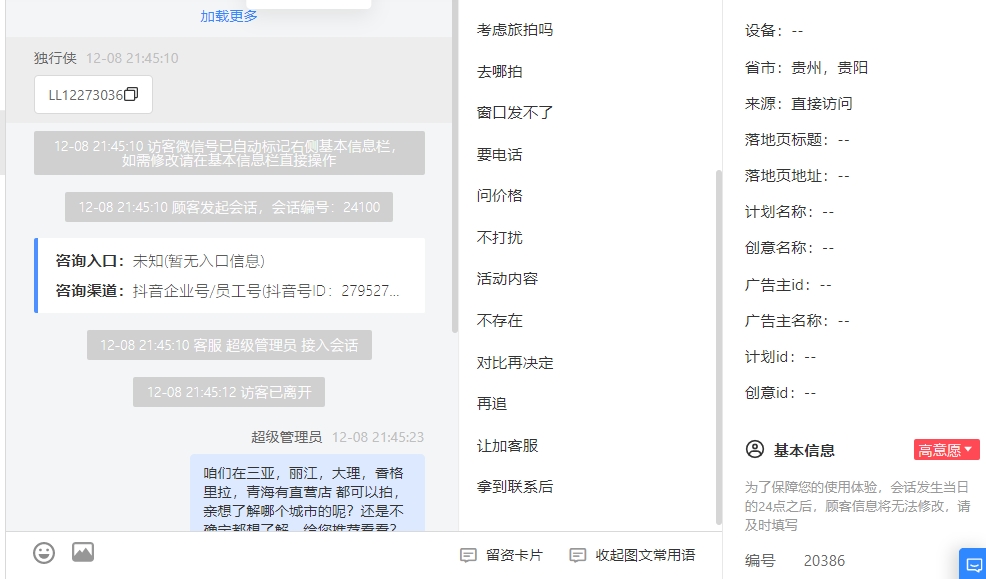The image size is (986, 579).
Task: Click the quick phrases list scrollbar
Action: tap(719, 347)
